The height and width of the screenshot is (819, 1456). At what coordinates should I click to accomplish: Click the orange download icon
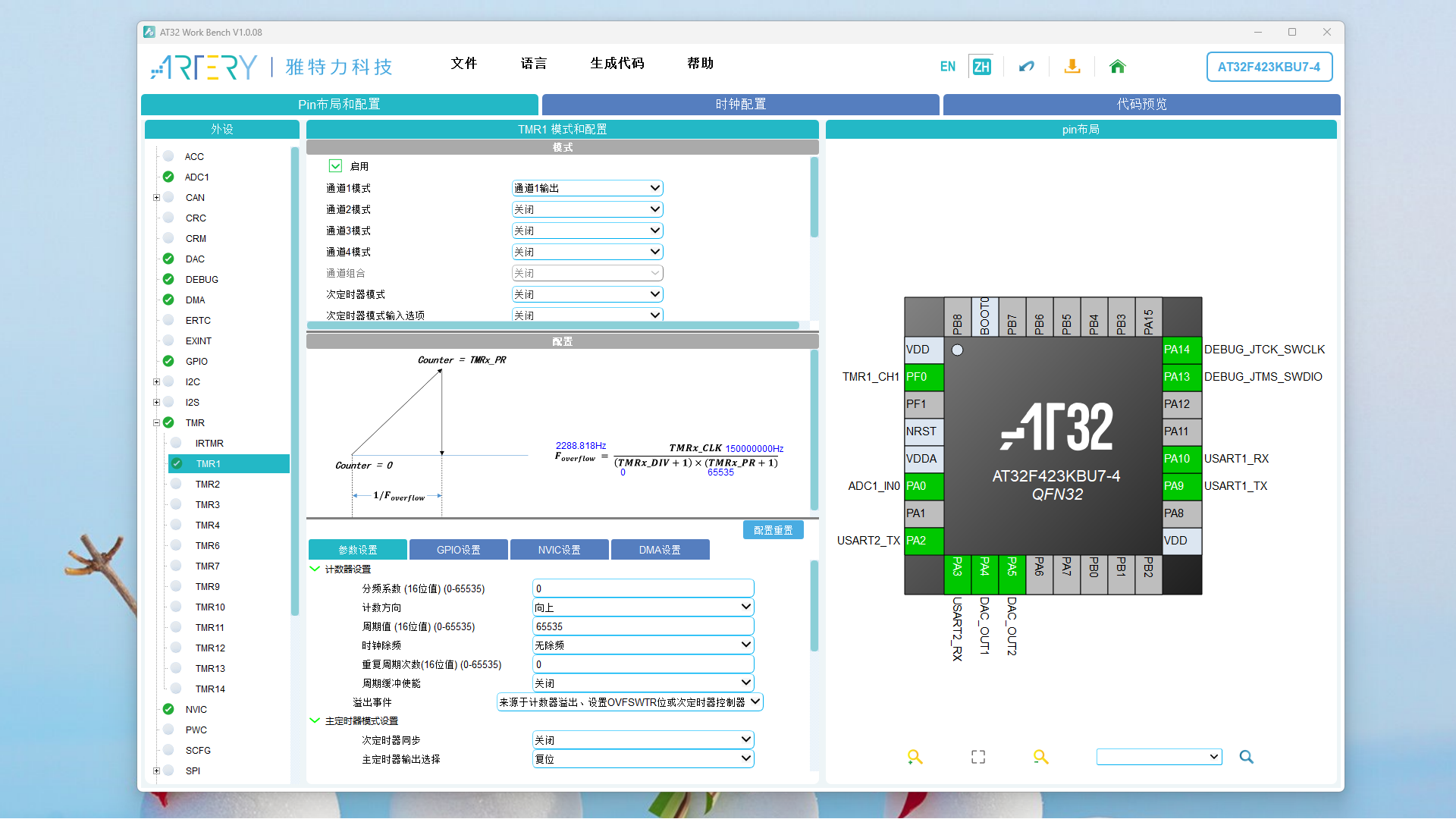click(1072, 67)
